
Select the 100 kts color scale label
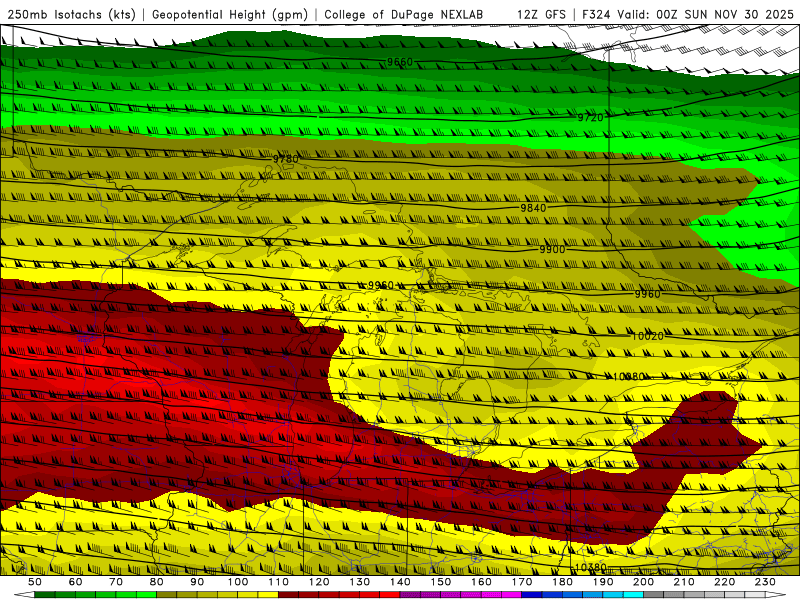click(238, 582)
